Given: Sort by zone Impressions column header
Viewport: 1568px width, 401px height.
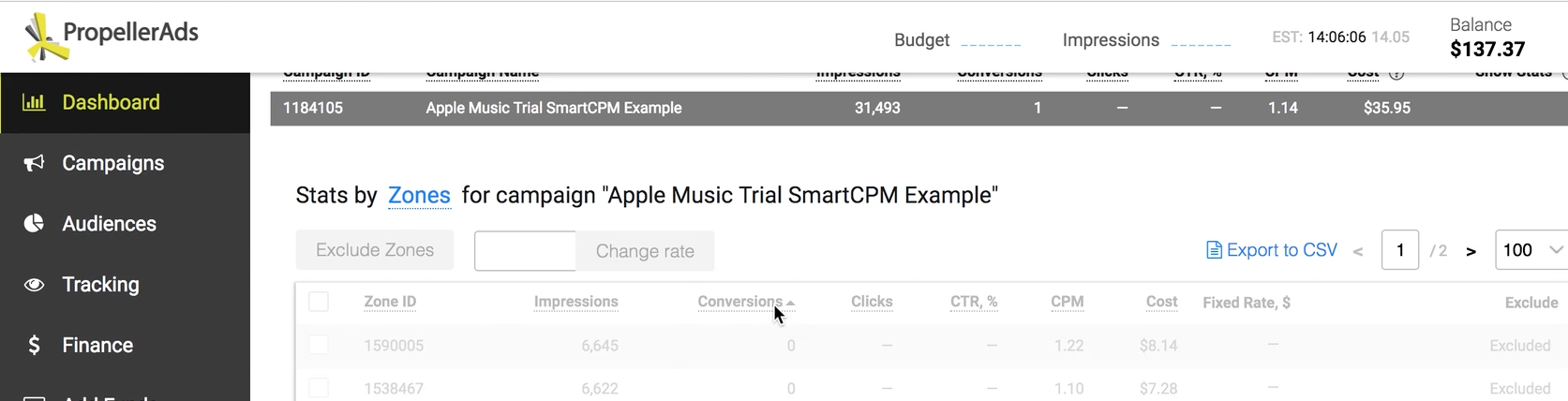Looking at the screenshot, I should tap(575, 302).
